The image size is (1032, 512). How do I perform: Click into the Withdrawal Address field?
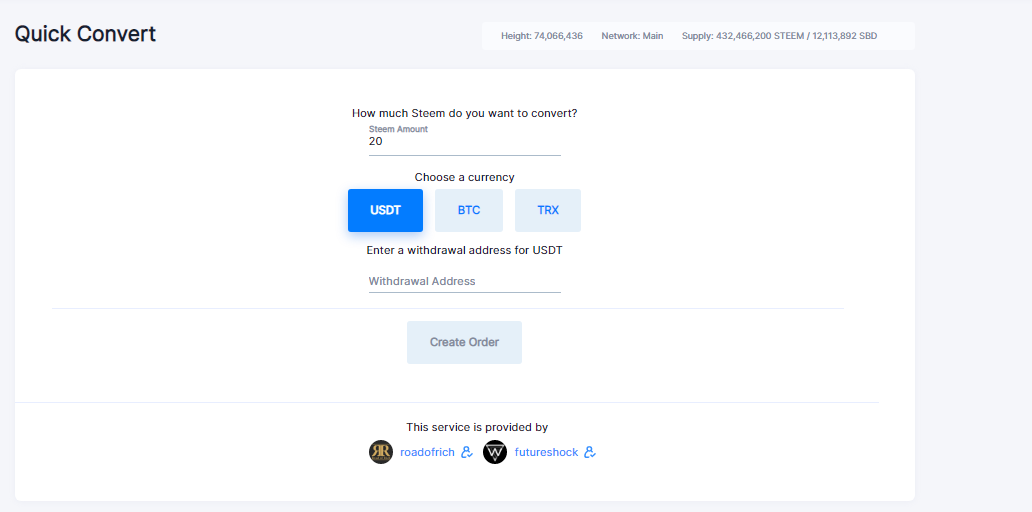[x=465, y=281]
